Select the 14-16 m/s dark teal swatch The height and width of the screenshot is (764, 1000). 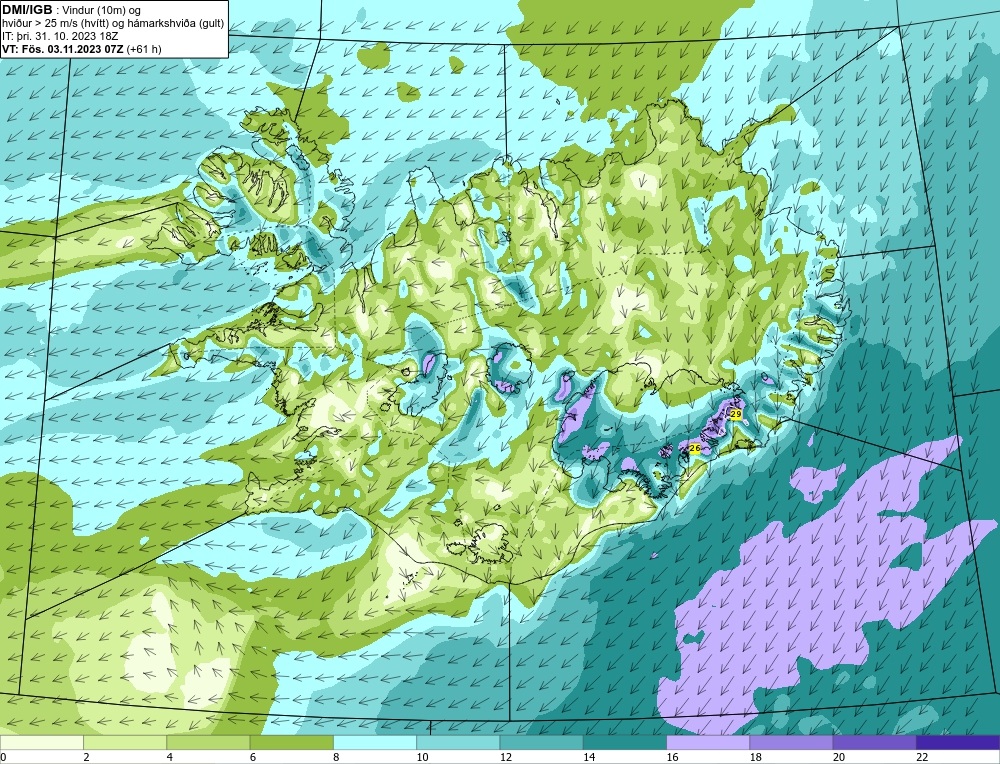tap(625, 742)
